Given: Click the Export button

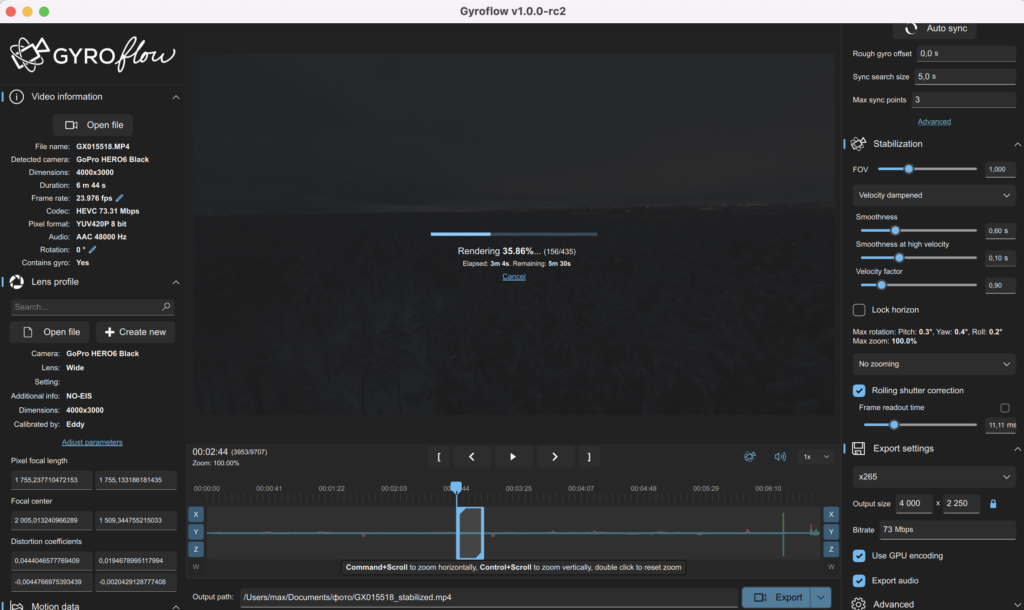Looking at the screenshot, I should (x=777, y=597).
